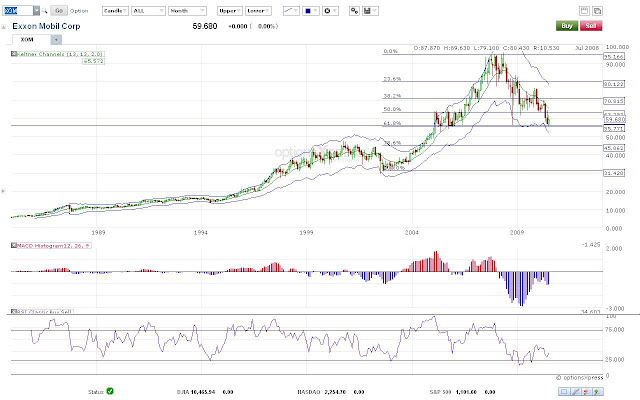Image resolution: width=640 pixels, height=400 pixels.
Task: Open the line drawing tool dropdown
Action: click(x=291, y=11)
